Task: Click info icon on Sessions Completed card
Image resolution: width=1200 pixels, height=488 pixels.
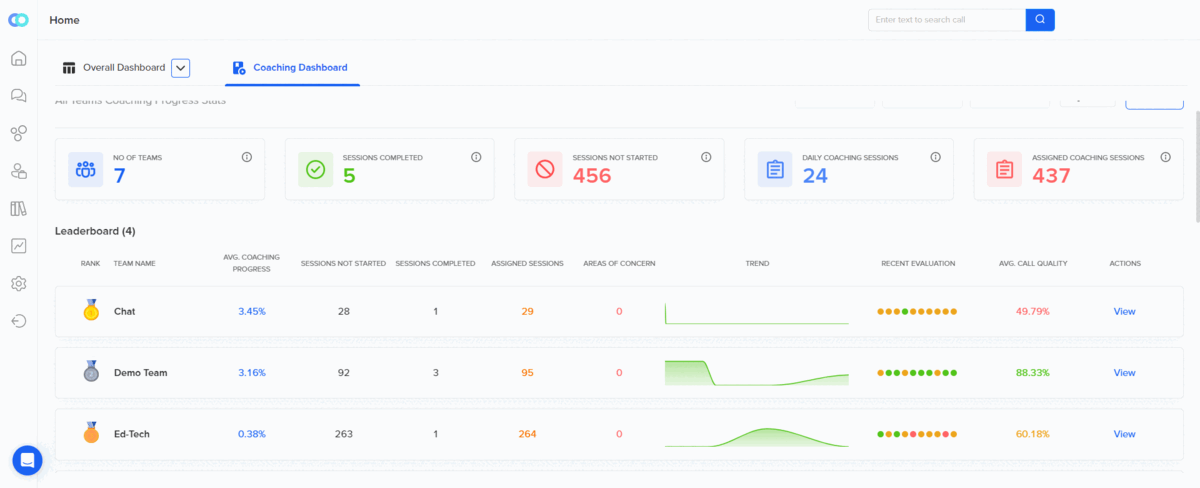Action: click(x=476, y=157)
